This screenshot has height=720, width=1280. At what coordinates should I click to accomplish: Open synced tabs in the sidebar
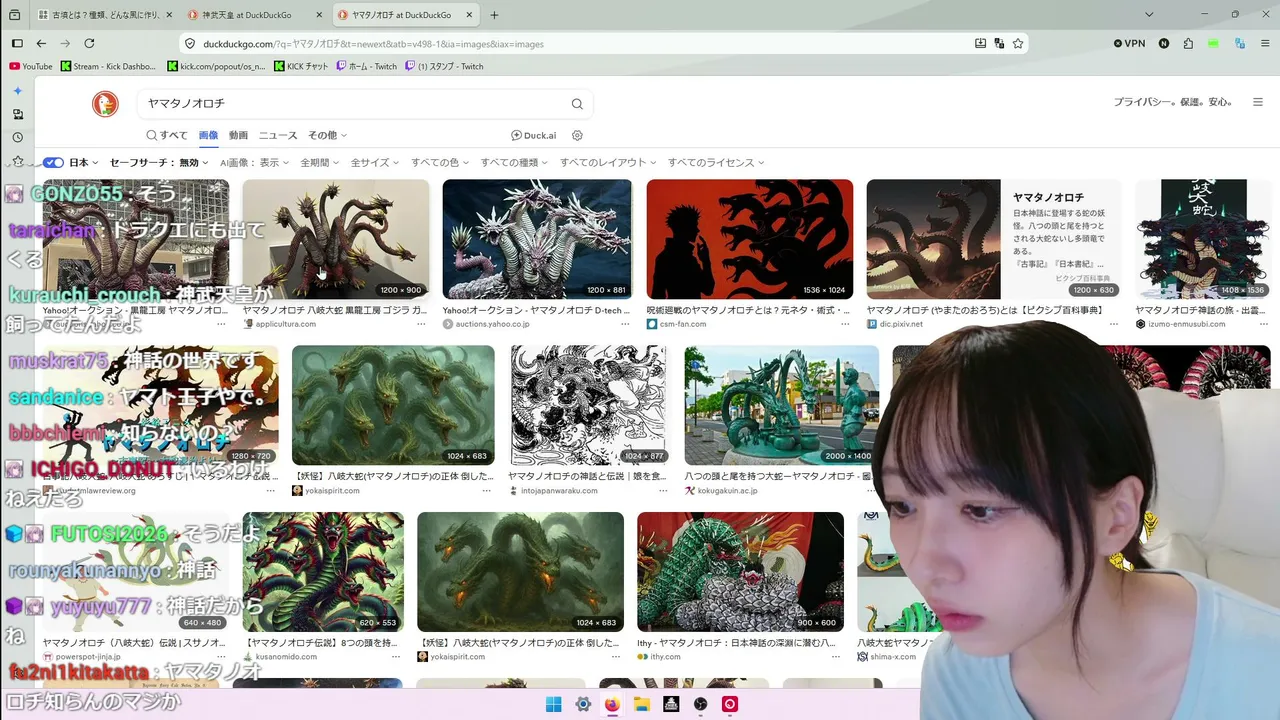coord(17,115)
